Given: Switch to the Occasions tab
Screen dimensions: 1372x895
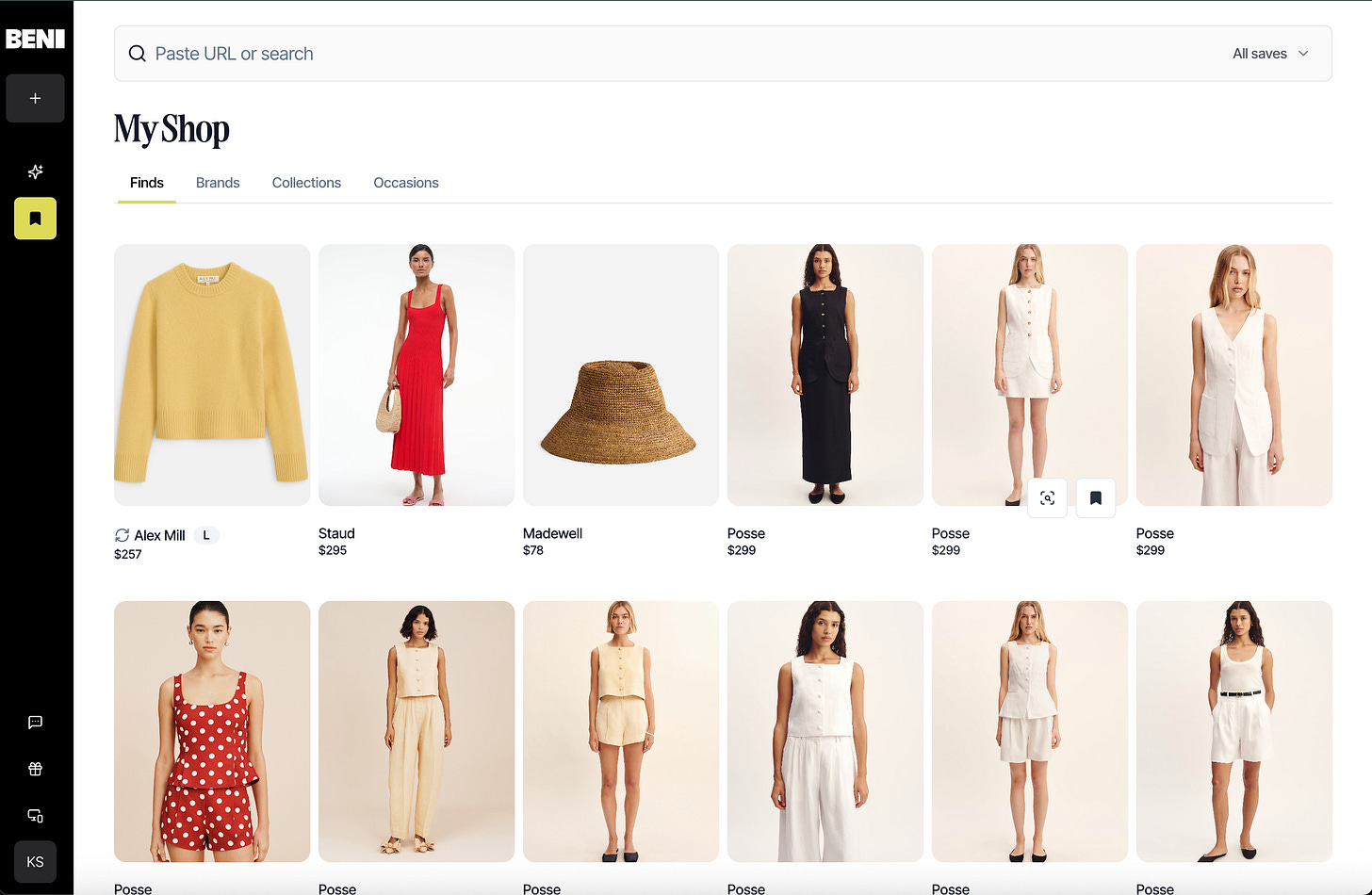Looking at the screenshot, I should (406, 183).
